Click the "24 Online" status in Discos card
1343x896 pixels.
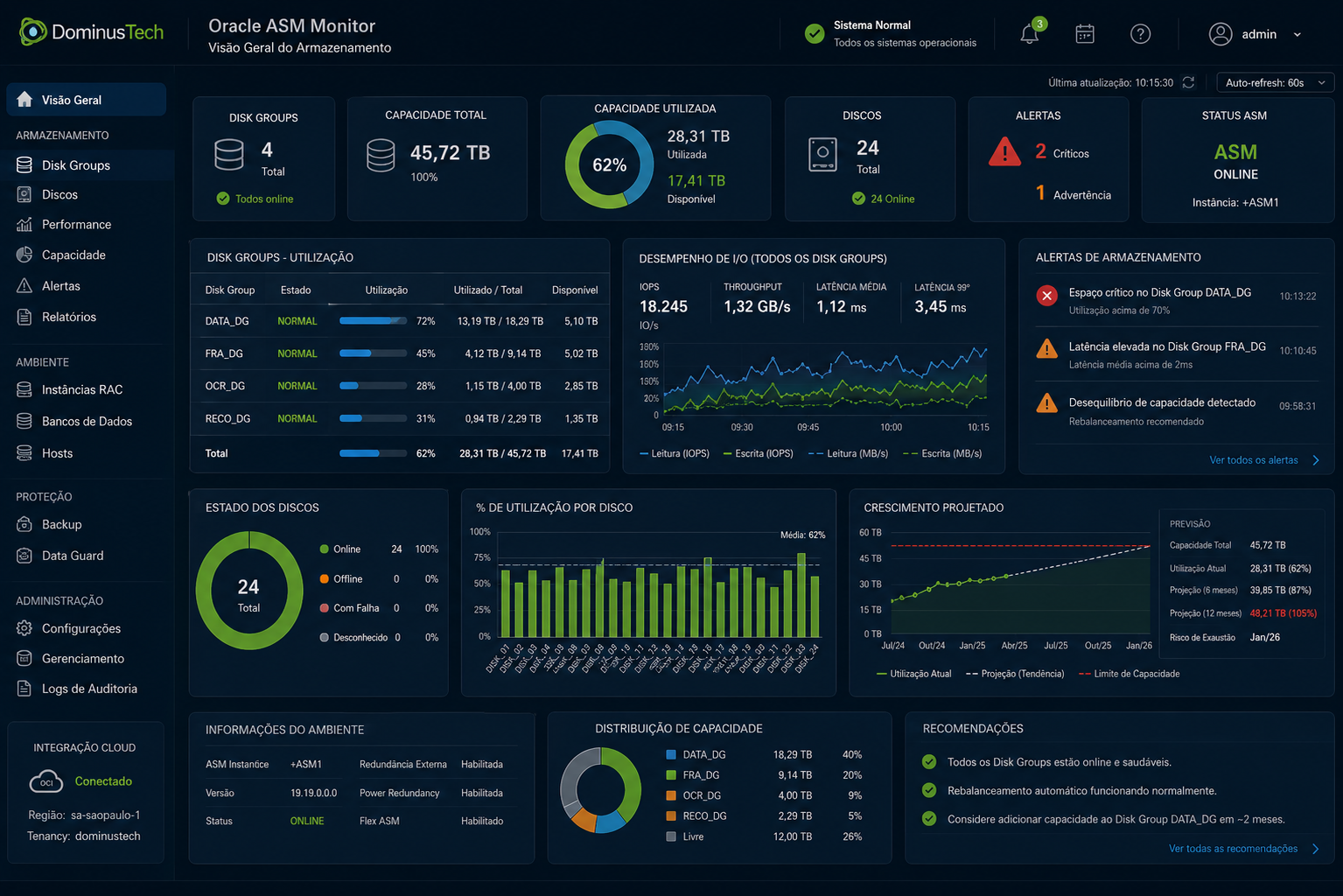coord(884,199)
